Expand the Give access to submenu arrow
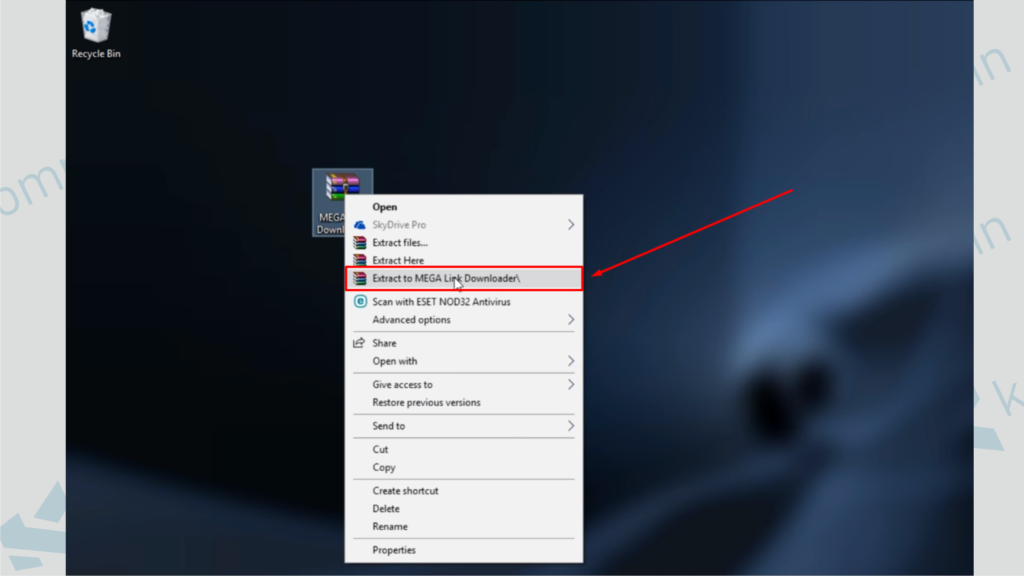The image size is (1024, 576). coord(571,385)
